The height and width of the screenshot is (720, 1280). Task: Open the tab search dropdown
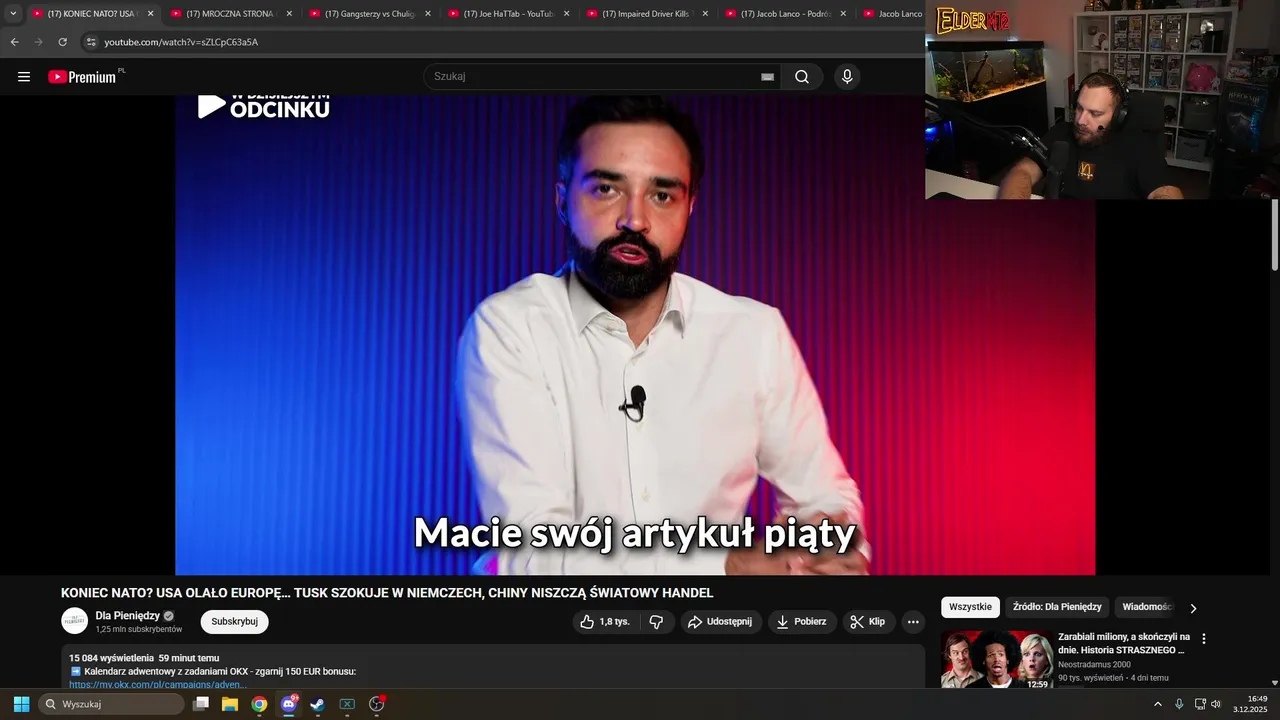(x=13, y=14)
